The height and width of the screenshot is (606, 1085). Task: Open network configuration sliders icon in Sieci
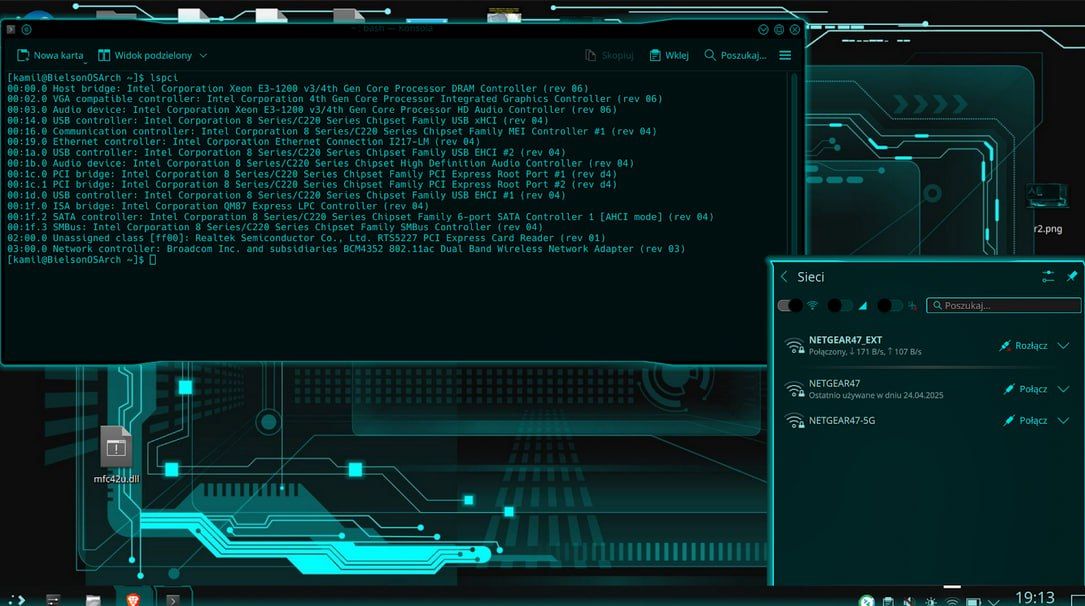[1048, 277]
